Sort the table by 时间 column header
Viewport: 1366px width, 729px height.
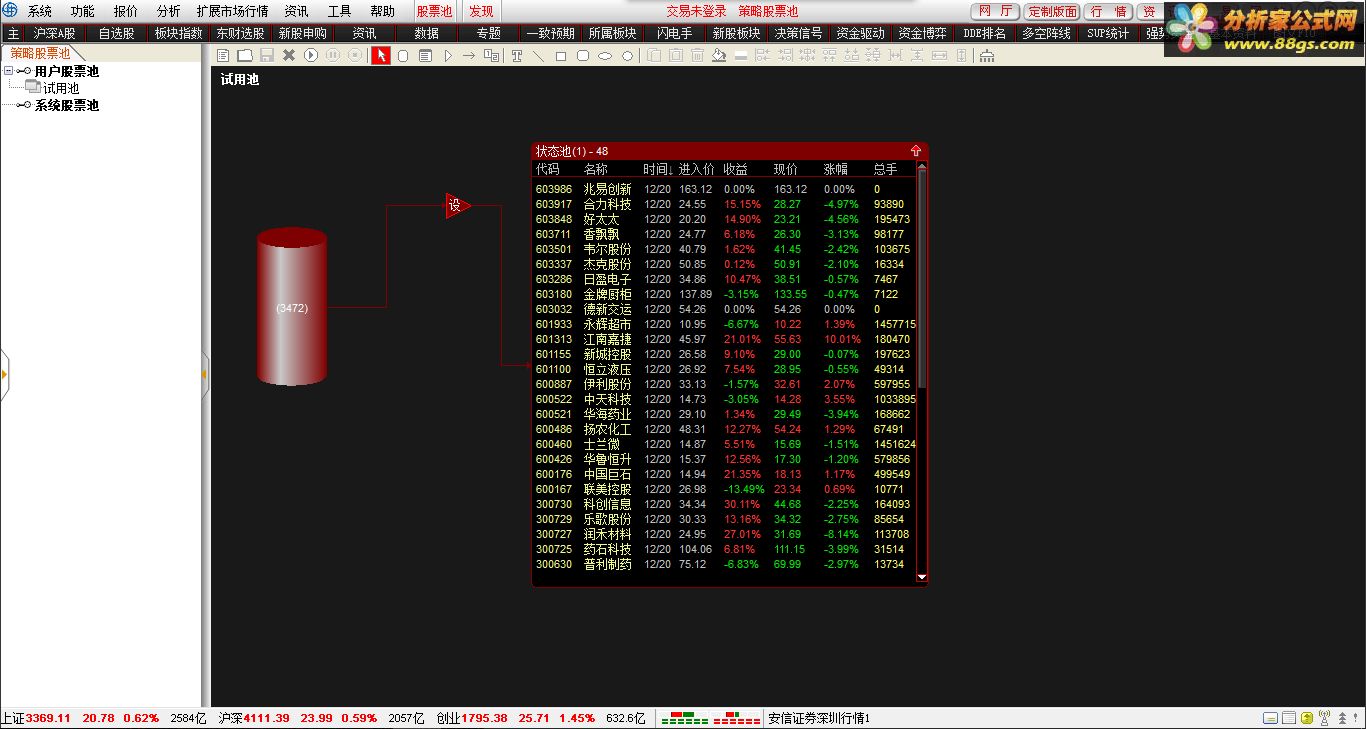(x=658, y=169)
